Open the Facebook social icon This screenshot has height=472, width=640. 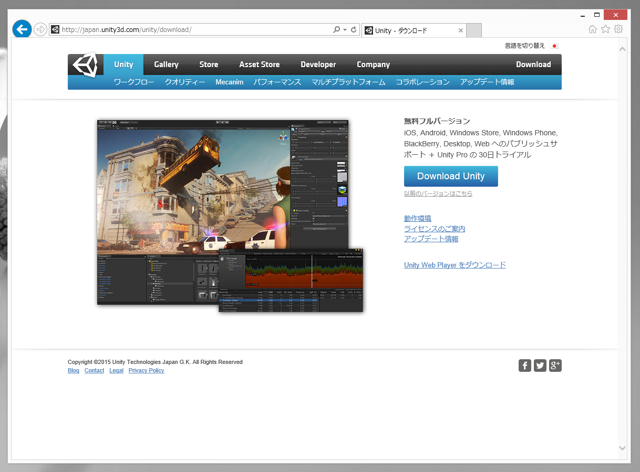(524, 365)
